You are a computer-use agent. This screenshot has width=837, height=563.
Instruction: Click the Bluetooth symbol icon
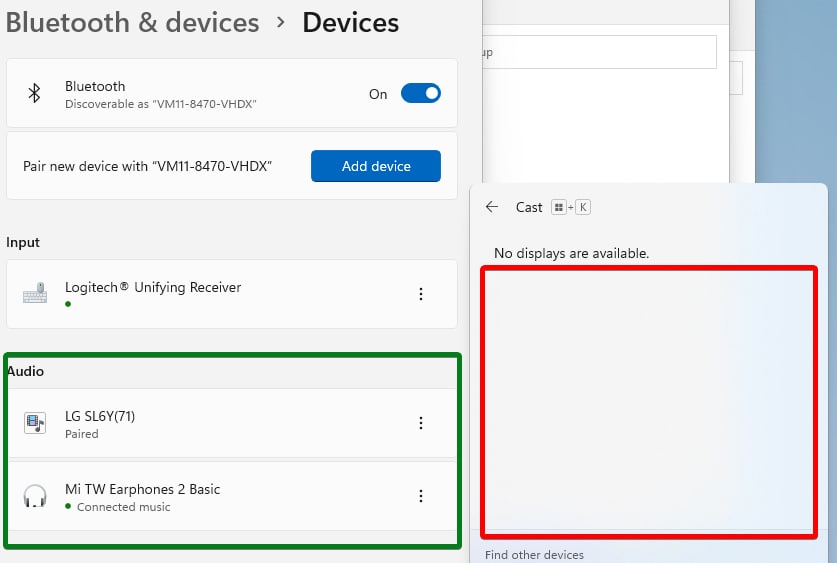coord(35,93)
